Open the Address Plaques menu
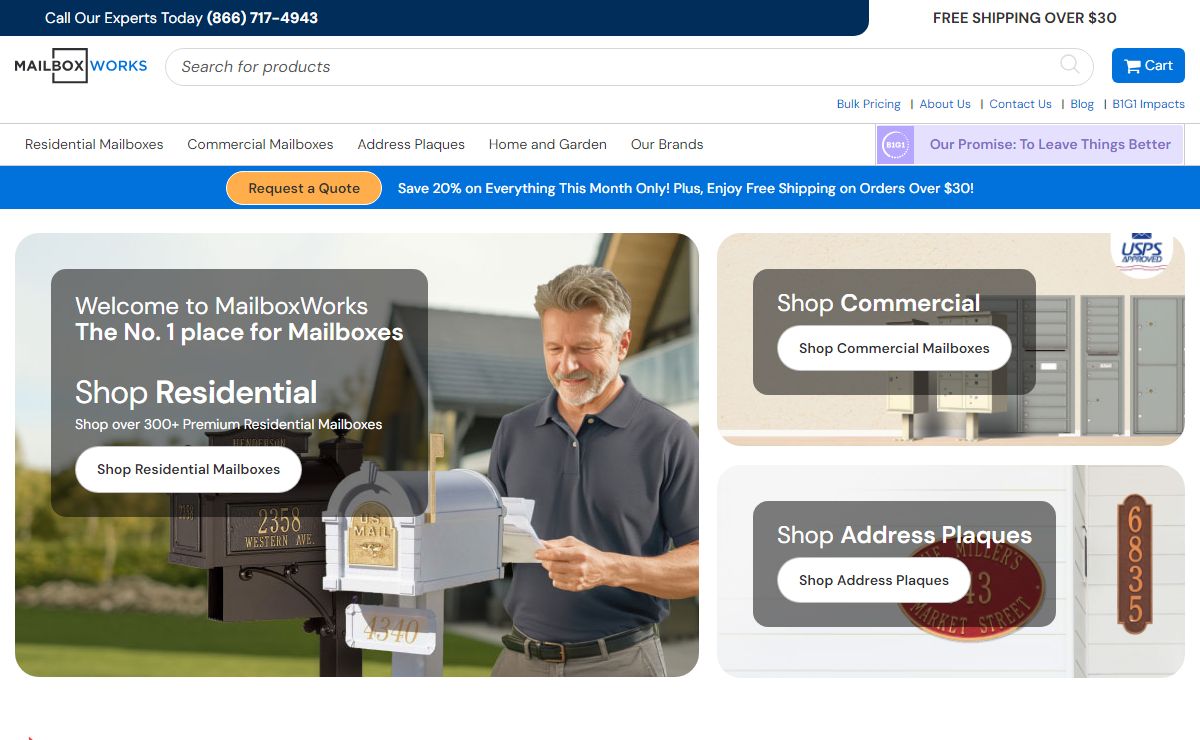The height and width of the screenshot is (740, 1200). click(411, 144)
